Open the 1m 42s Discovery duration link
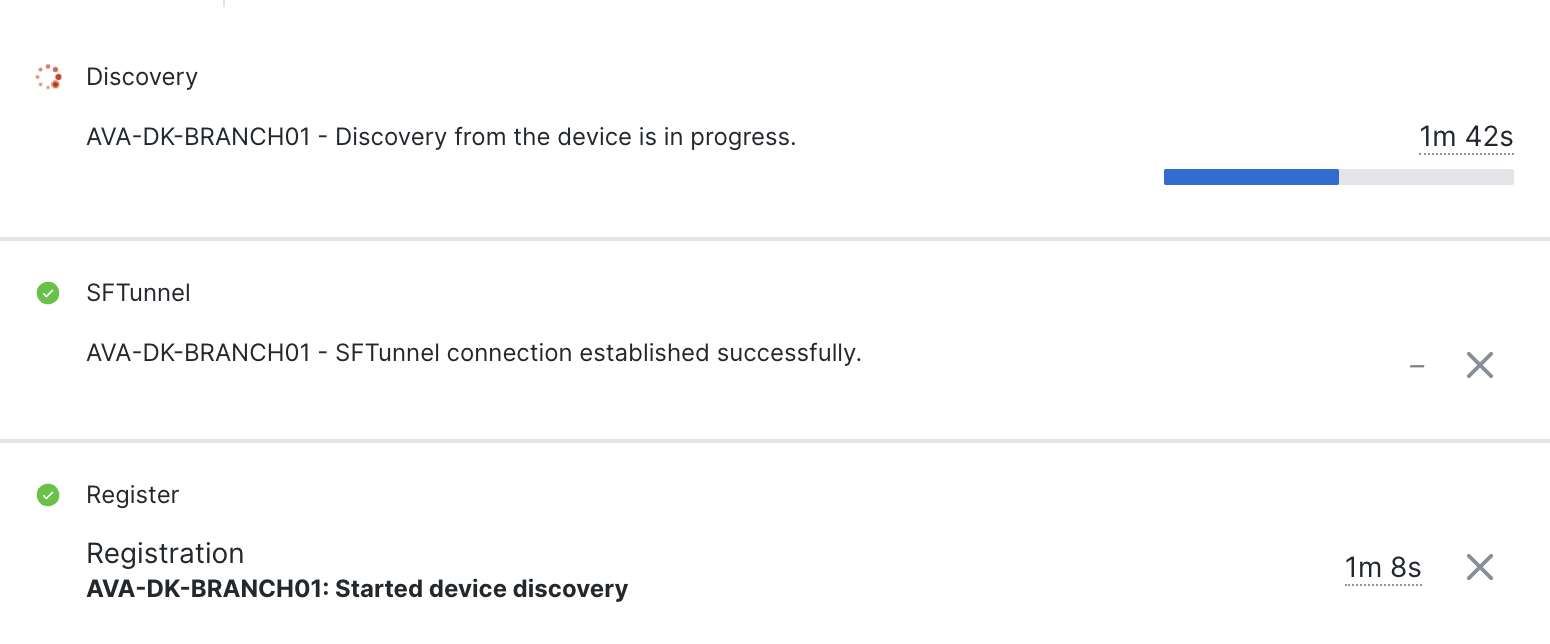Screen dimensions: 1550x644 pos(1466,136)
